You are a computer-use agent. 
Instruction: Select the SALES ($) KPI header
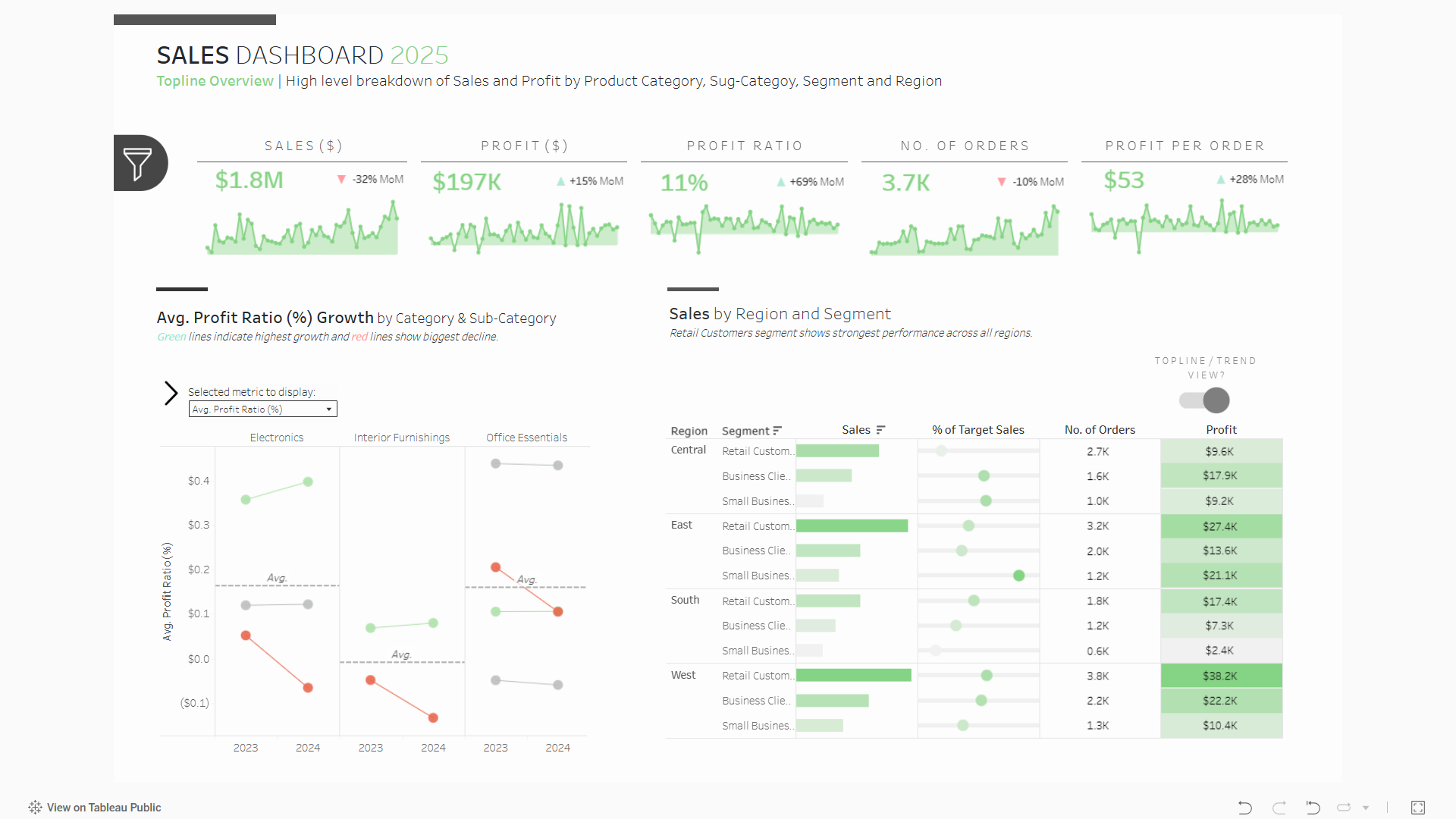point(303,146)
